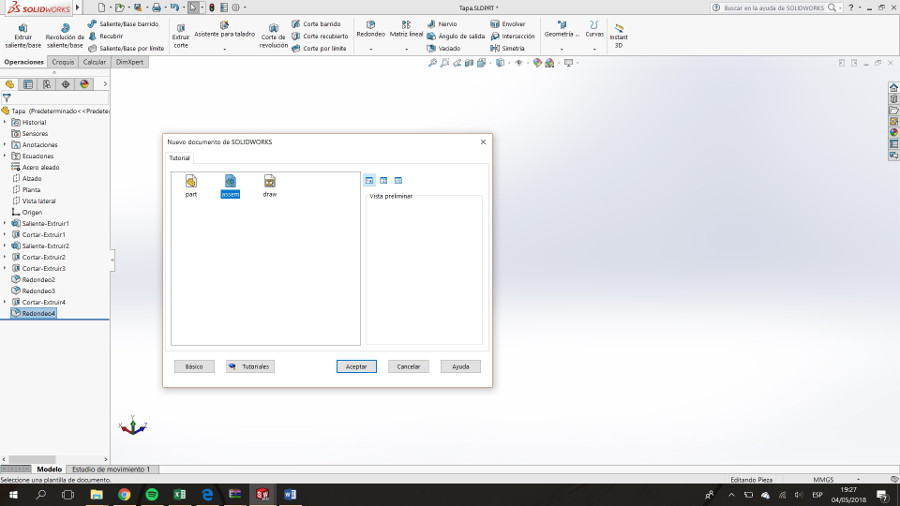Choose Saliente/Base barrido tool
The image size is (900, 506).
coord(123,24)
